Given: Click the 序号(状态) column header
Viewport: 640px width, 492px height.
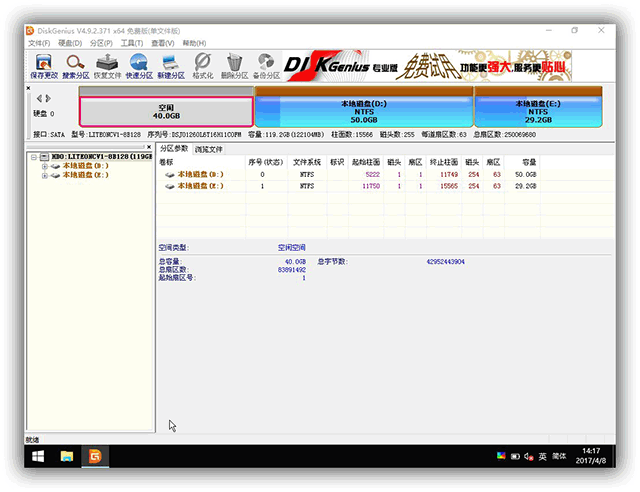Looking at the screenshot, I should pyautogui.click(x=266, y=163).
